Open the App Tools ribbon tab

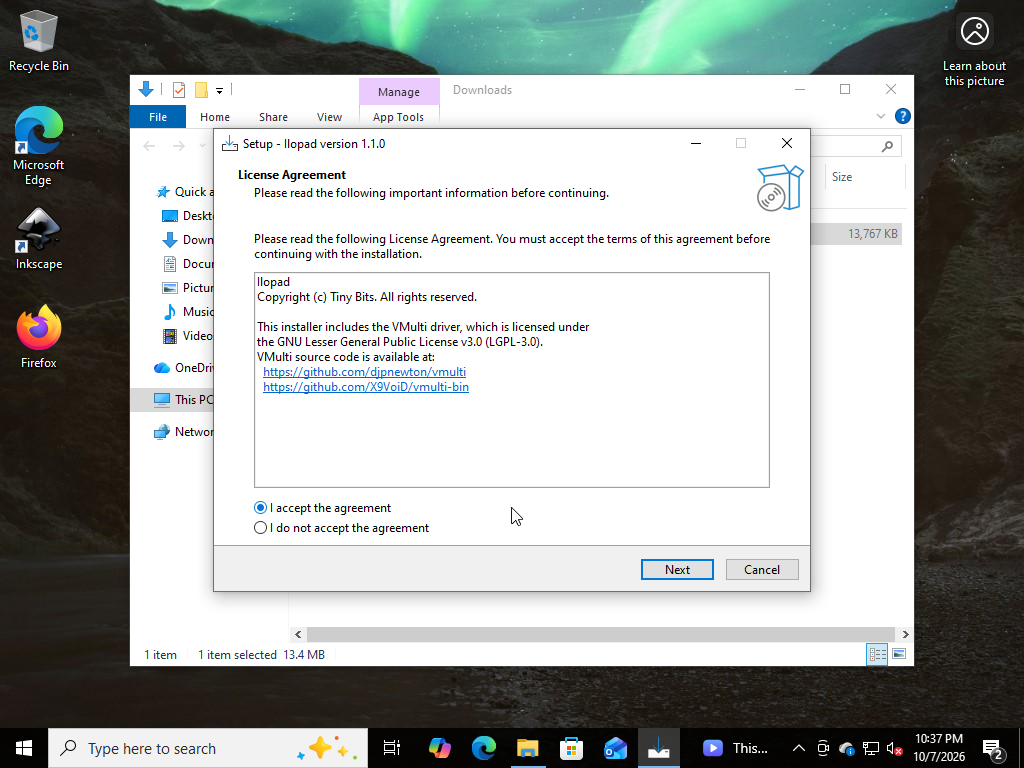(x=398, y=117)
